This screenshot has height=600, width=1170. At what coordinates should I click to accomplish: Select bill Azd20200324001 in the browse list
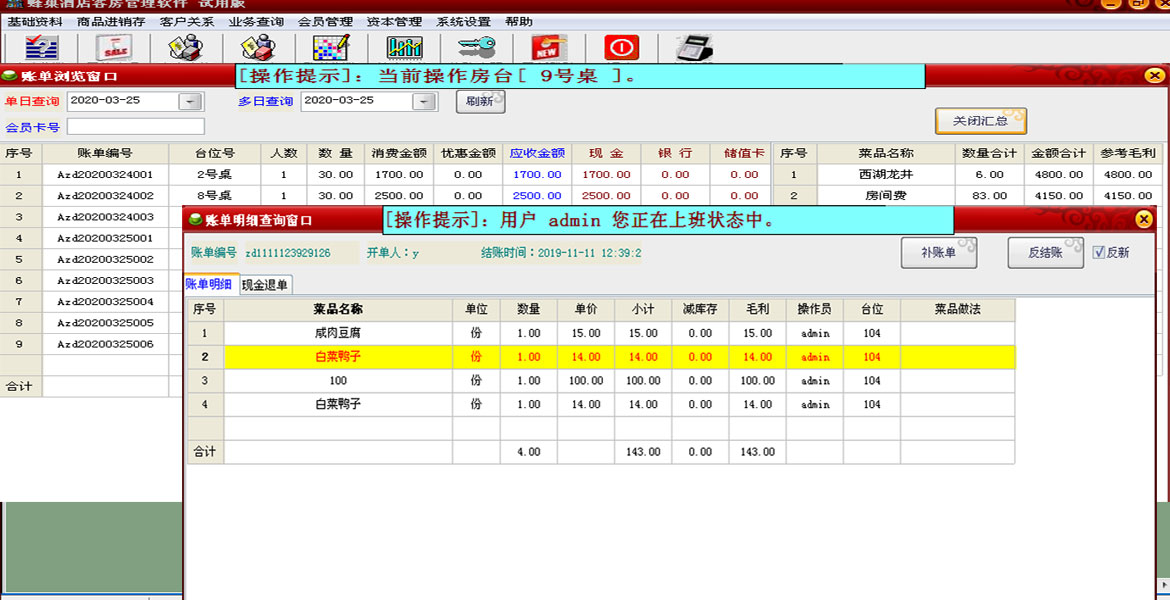click(x=105, y=175)
